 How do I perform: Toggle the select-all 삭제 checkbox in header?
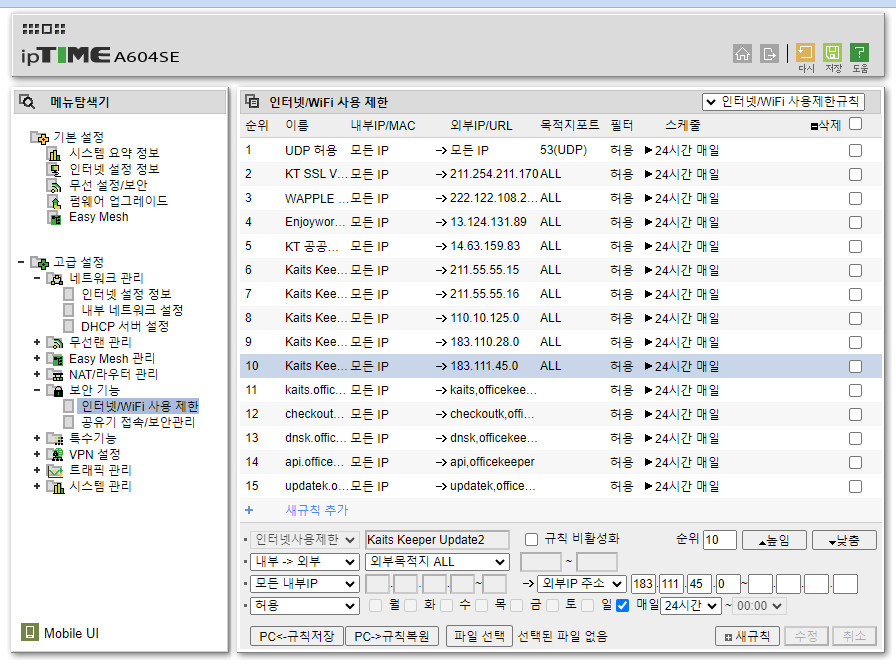(x=855, y=124)
